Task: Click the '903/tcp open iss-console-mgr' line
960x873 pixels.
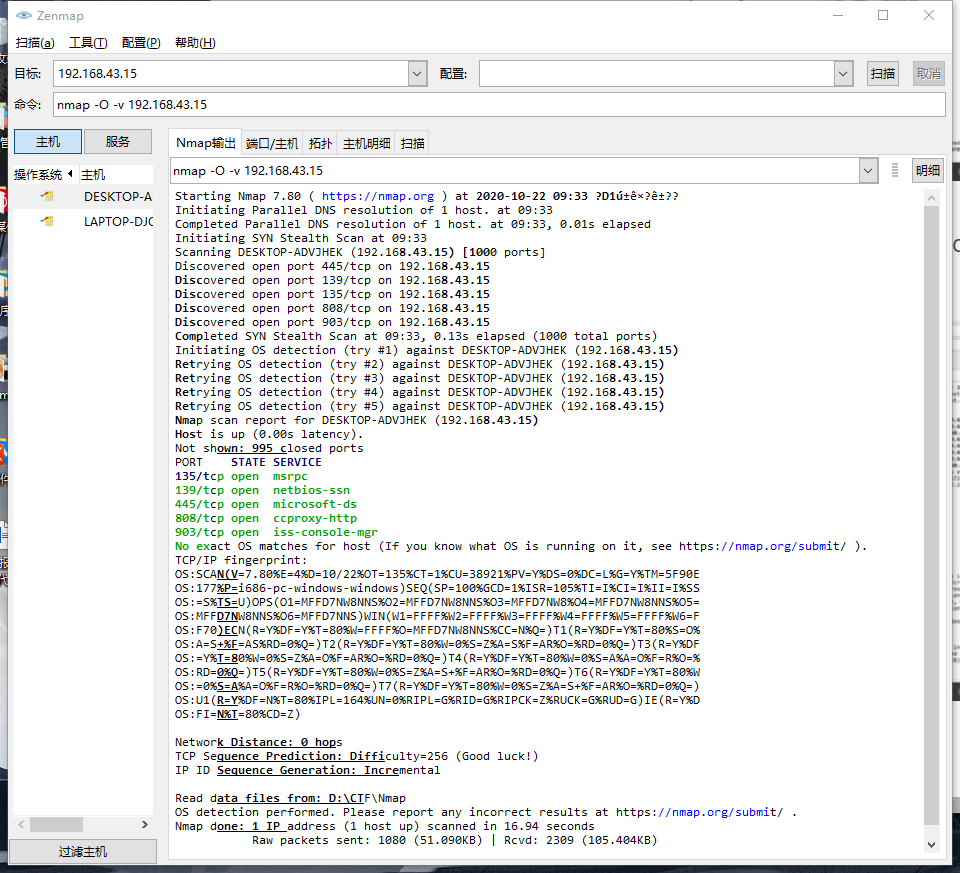Action: [x=276, y=532]
